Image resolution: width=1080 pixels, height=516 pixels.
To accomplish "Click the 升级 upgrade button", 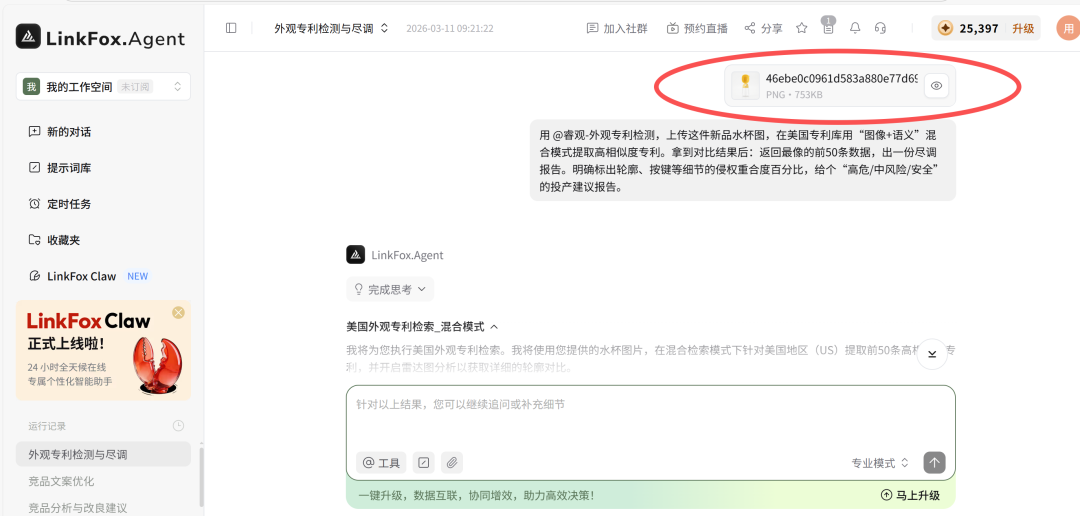I will (1023, 28).
